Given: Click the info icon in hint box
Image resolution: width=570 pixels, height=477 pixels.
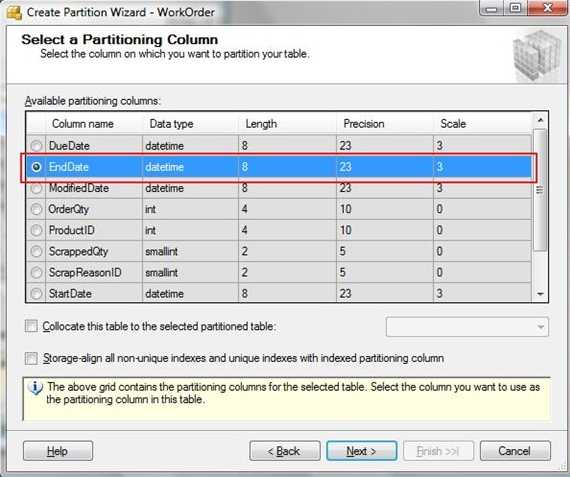Looking at the screenshot, I should pos(35,388).
